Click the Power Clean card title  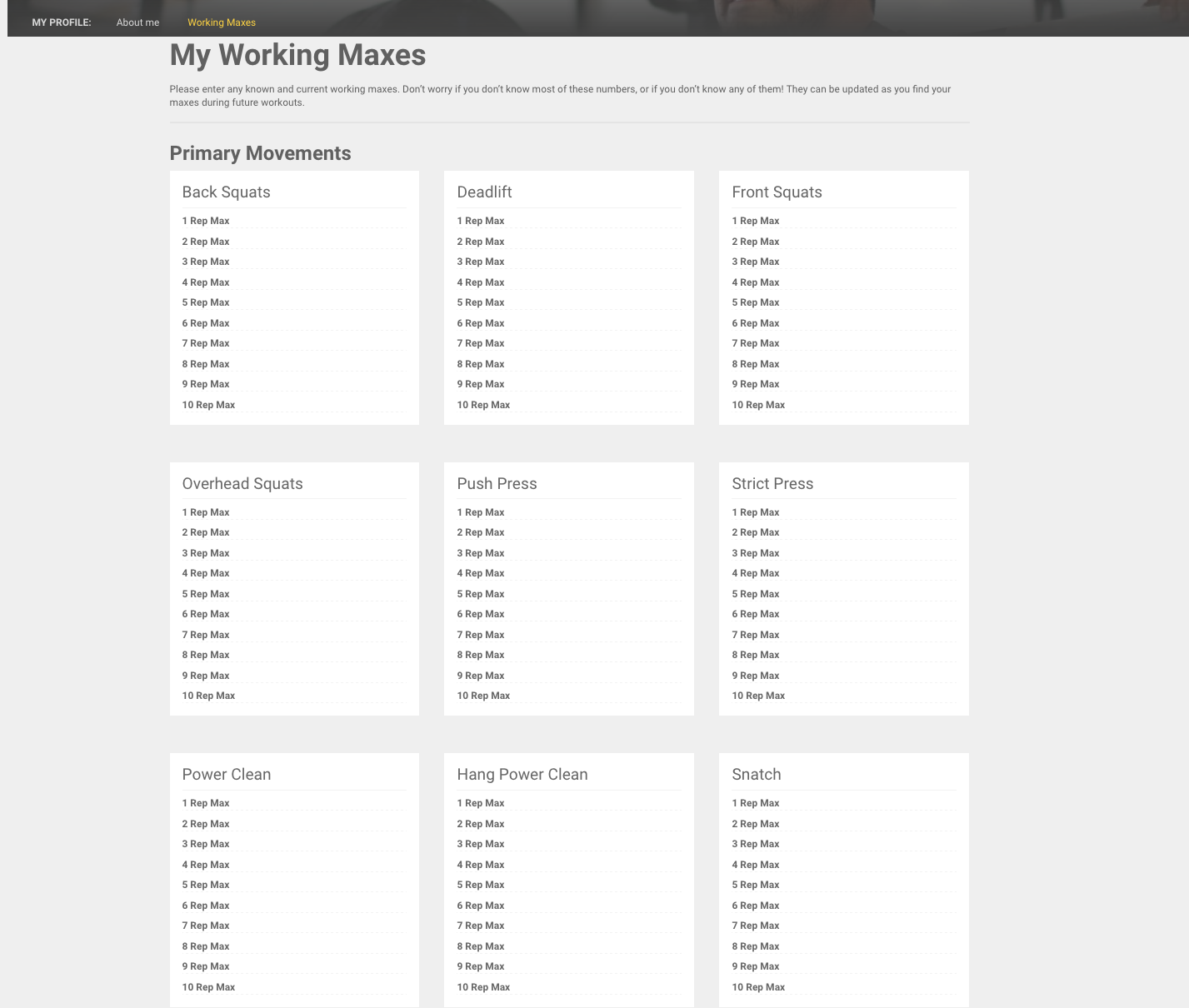[x=227, y=775]
